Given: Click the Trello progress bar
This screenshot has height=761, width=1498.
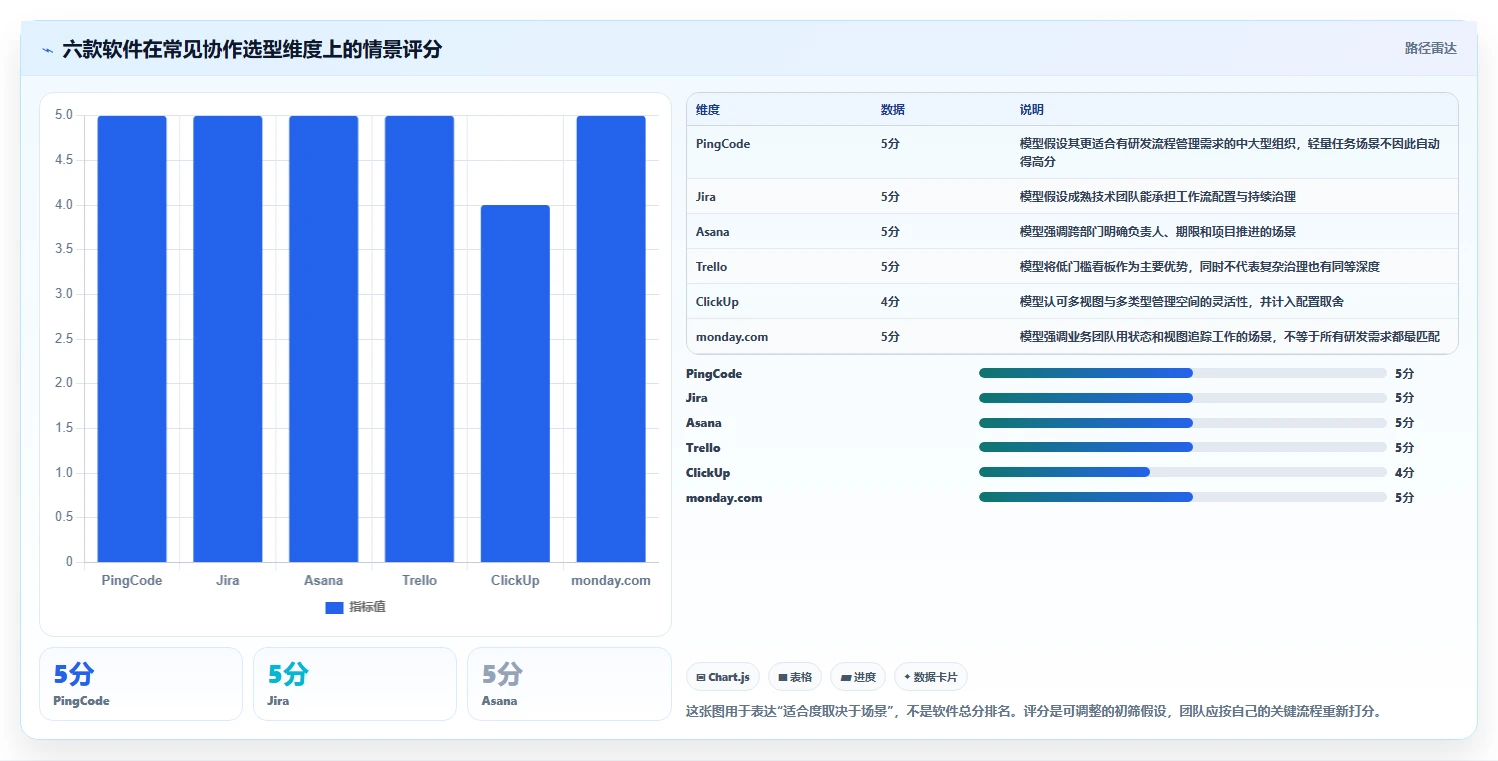Looking at the screenshot, I should pos(1183,447).
